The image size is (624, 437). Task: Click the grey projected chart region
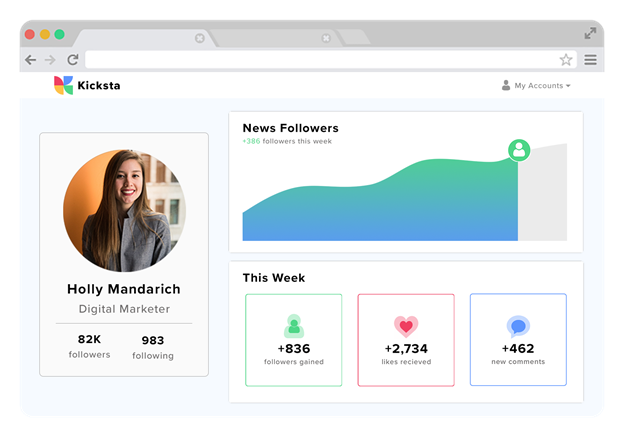coord(542,195)
